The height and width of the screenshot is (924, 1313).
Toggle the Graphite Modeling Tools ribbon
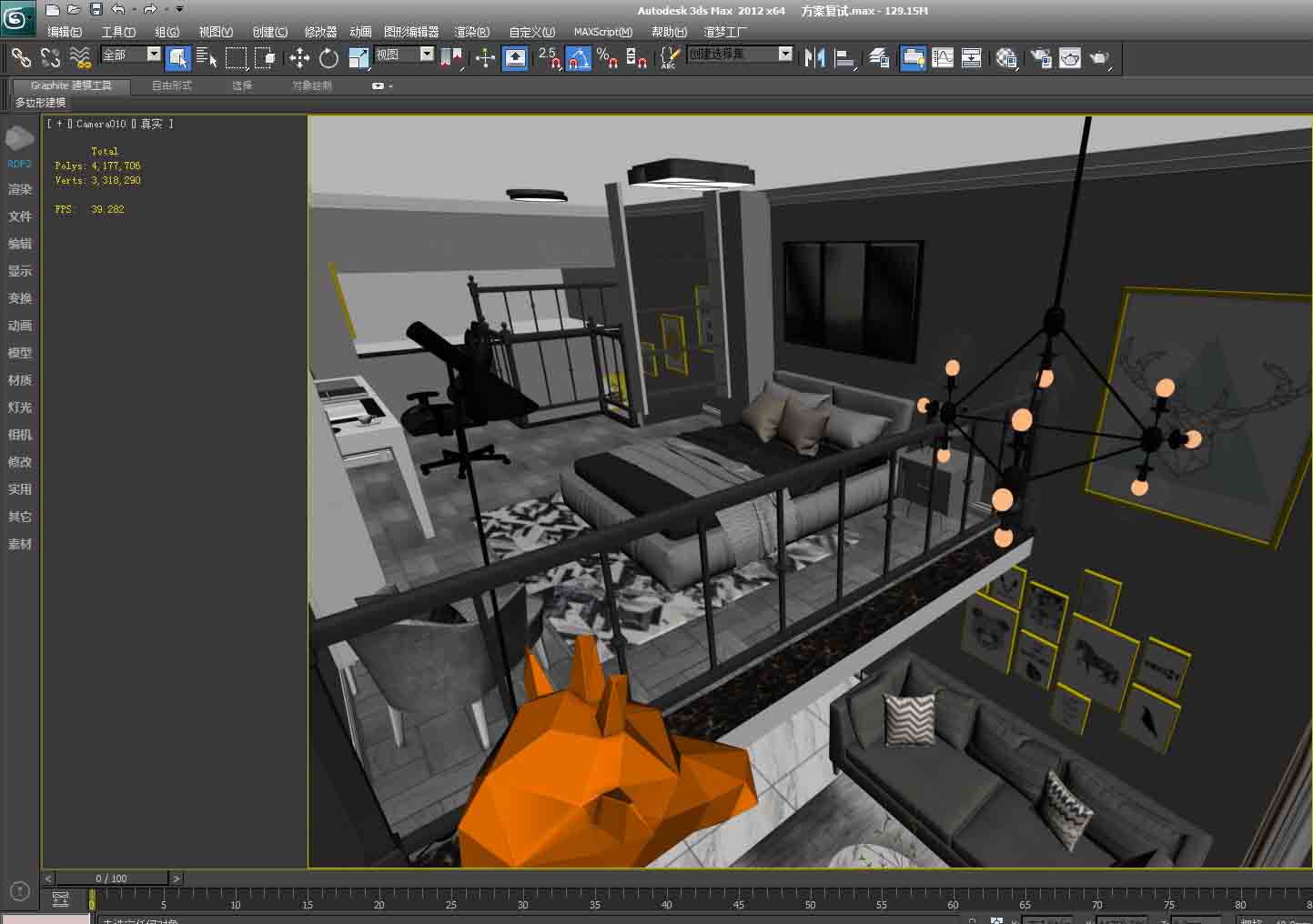(913, 58)
